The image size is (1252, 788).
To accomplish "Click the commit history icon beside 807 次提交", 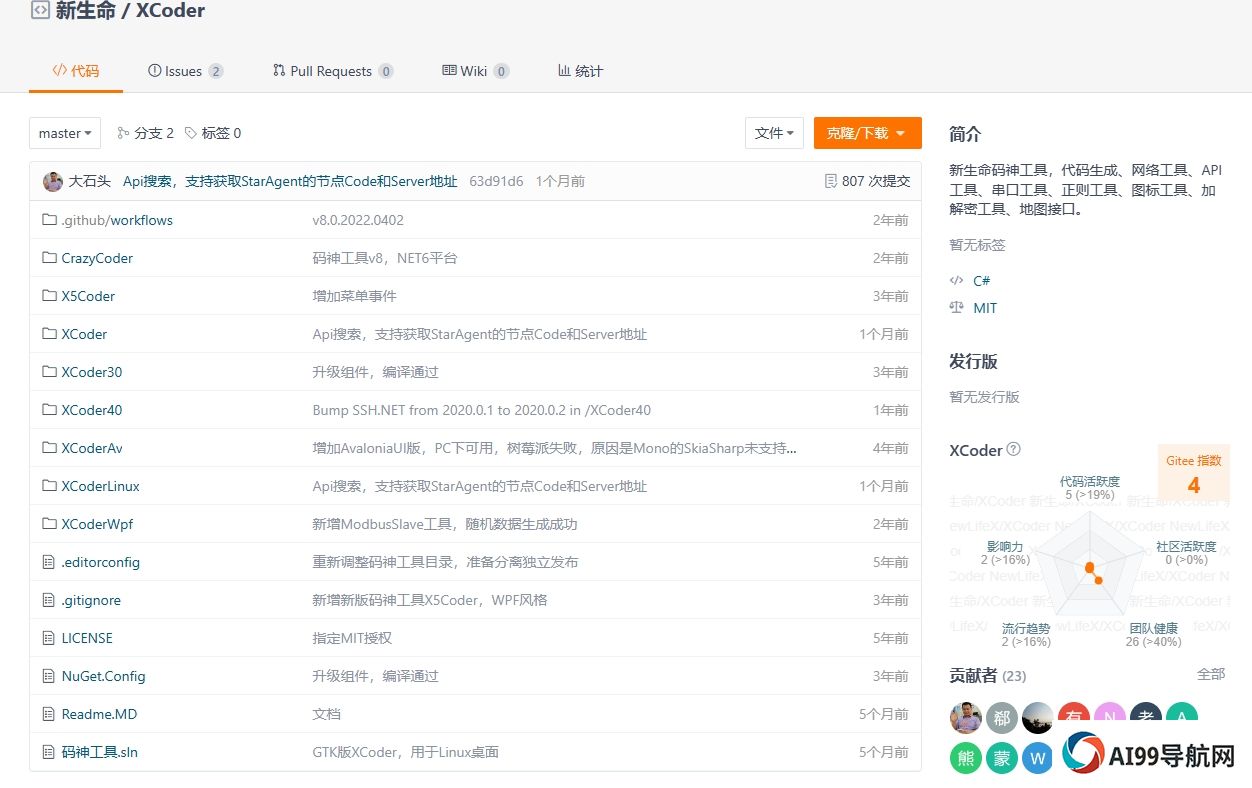I will [x=830, y=181].
